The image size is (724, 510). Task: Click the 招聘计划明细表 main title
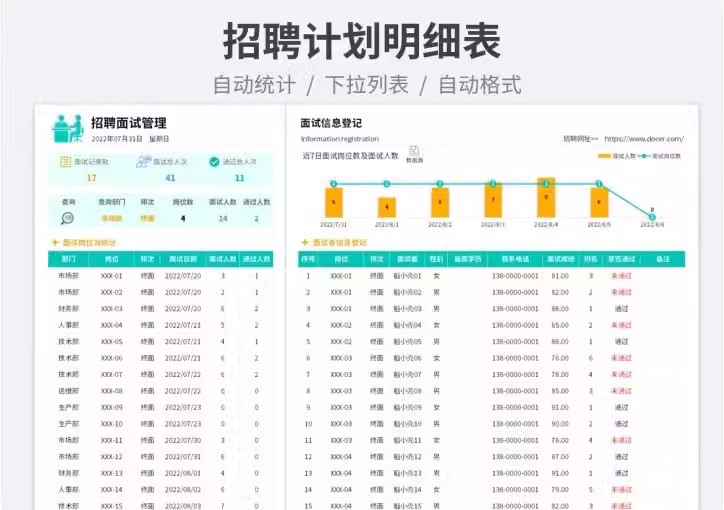(x=362, y=42)
